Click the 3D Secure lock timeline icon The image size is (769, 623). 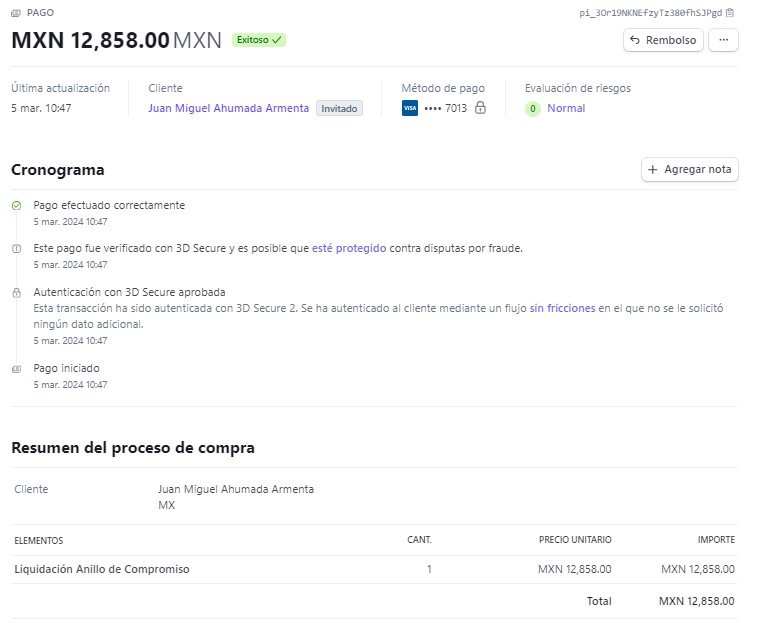point(17,293)
